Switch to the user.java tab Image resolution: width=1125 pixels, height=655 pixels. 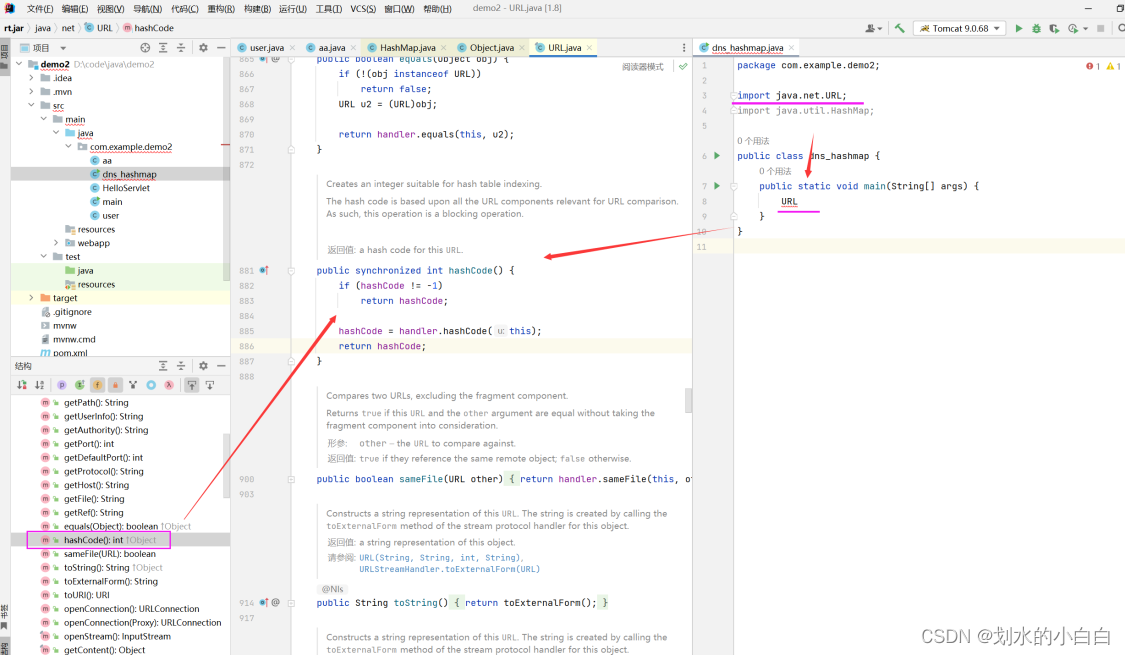point(265,47)
